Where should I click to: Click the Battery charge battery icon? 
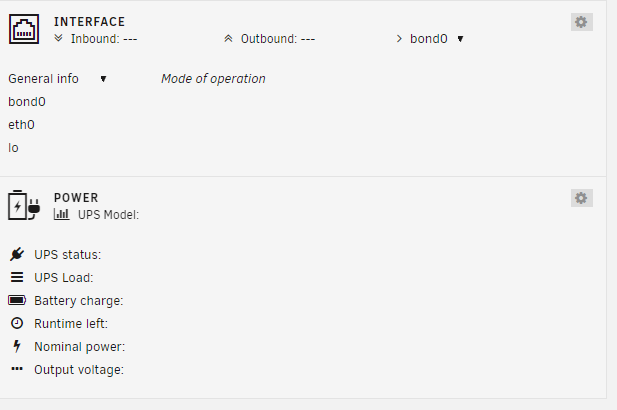tap(17, 300)
